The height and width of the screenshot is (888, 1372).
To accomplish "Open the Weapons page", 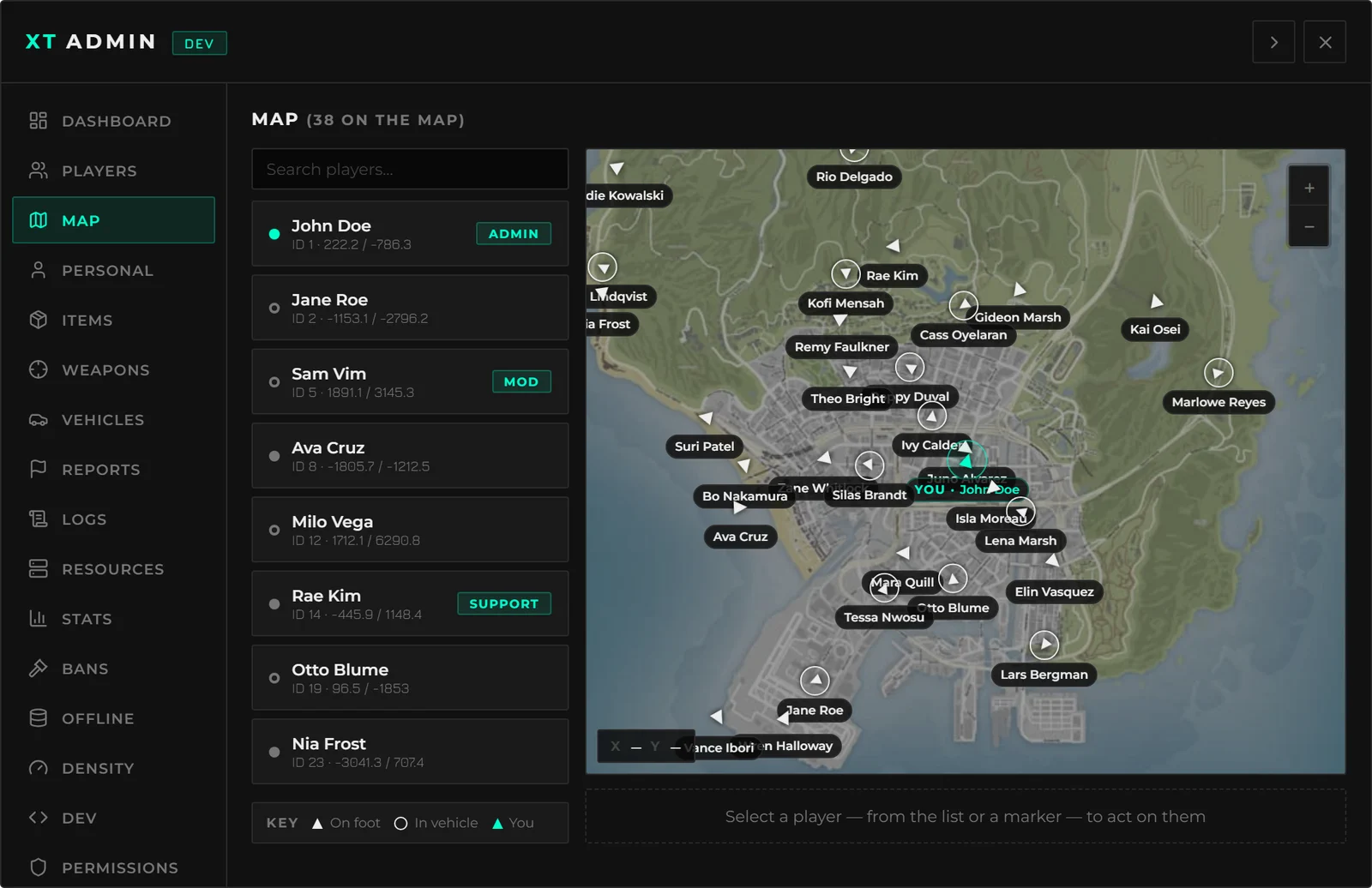I will pos(113,369).
